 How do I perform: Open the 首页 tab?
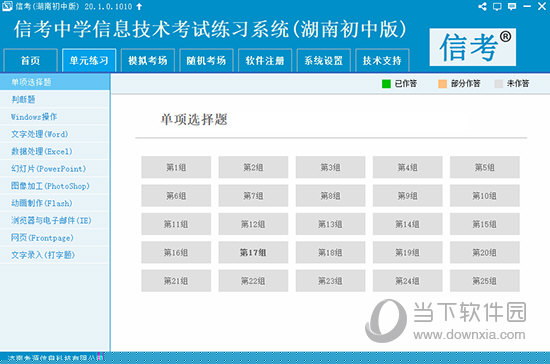click(30, 60)
